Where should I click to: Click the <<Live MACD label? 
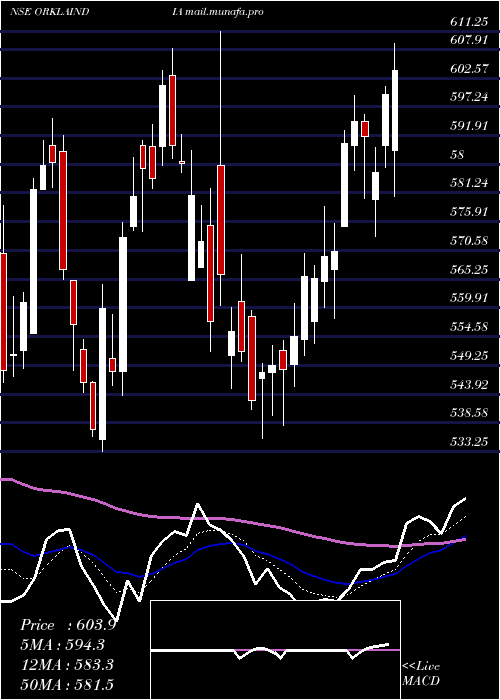click(x=421, y=674)
